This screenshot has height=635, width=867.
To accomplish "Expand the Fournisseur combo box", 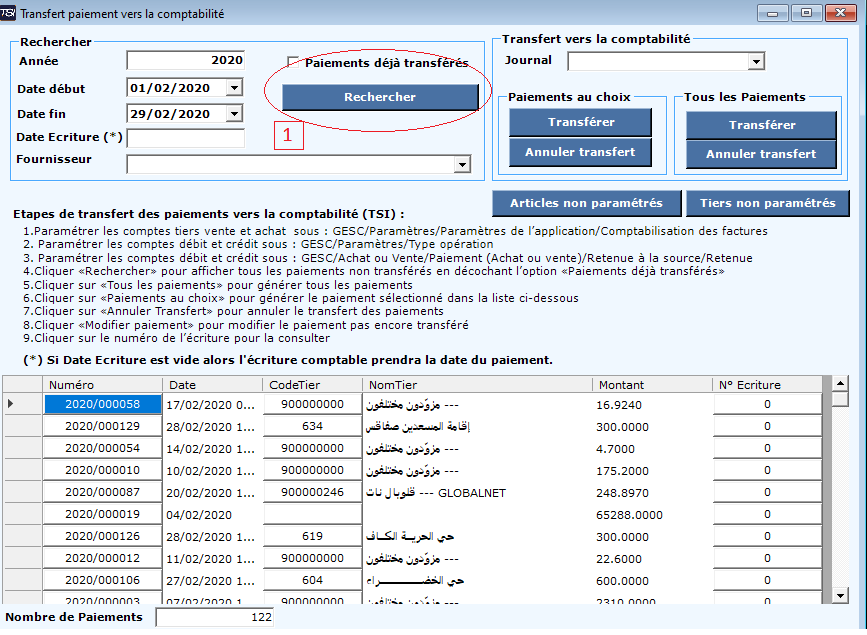I will (462, 164).
